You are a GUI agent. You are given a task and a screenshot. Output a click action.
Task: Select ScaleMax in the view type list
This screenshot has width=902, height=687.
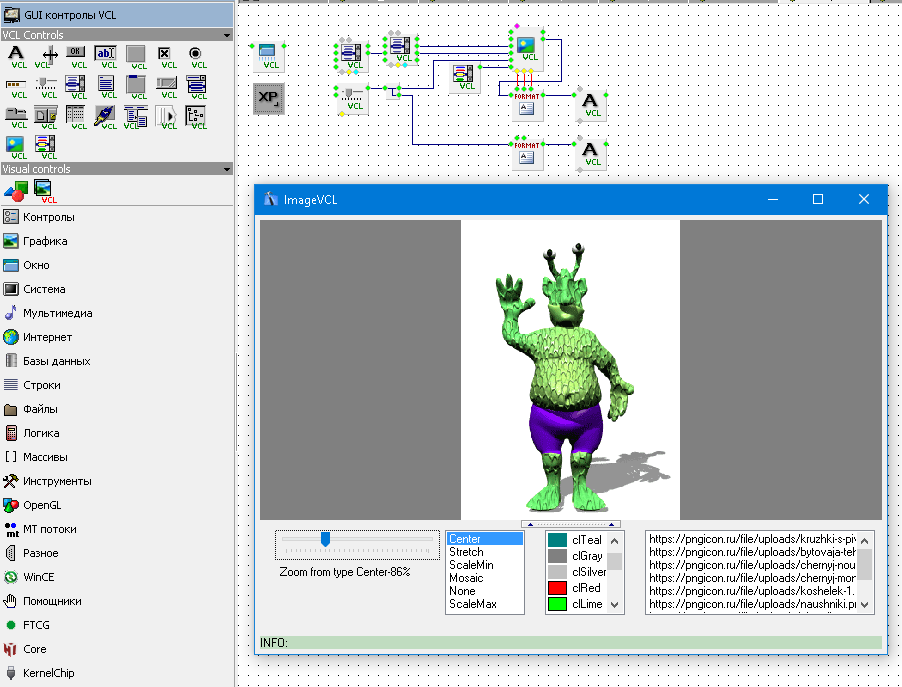[x=484, y=604]
